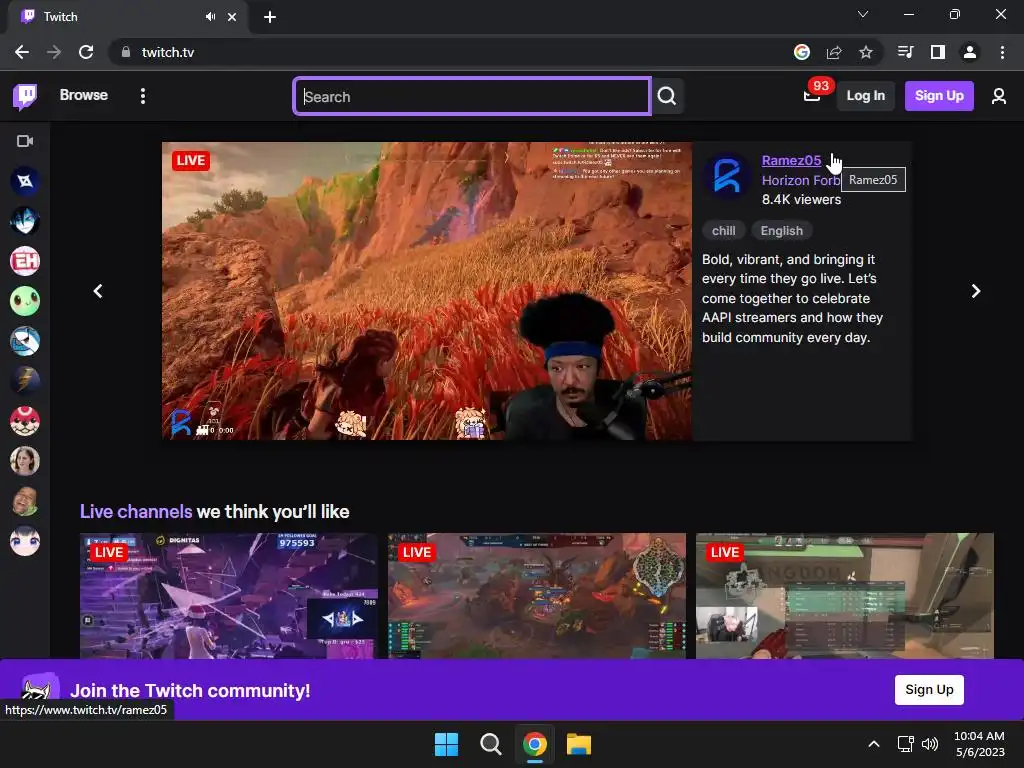Click Sign Up in the purple community banner
This screenshot has width=1024, height=768.
(929, 690)
